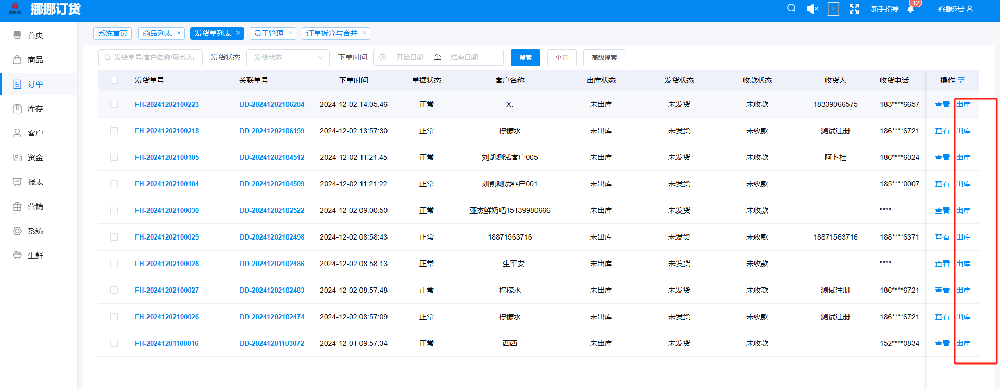The image size is (1000, 389).
Task: Open the search icon in the top bar
Action: point(791,9)
